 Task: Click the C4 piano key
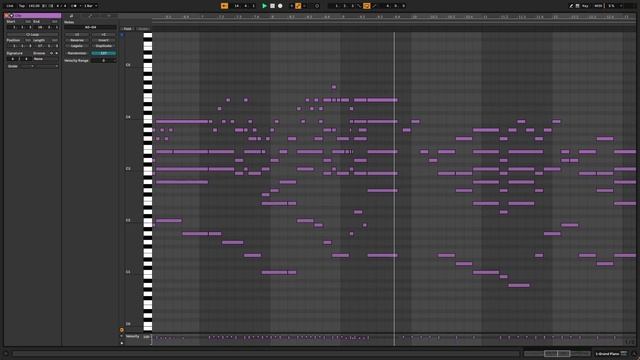click(x=148, y=118)
